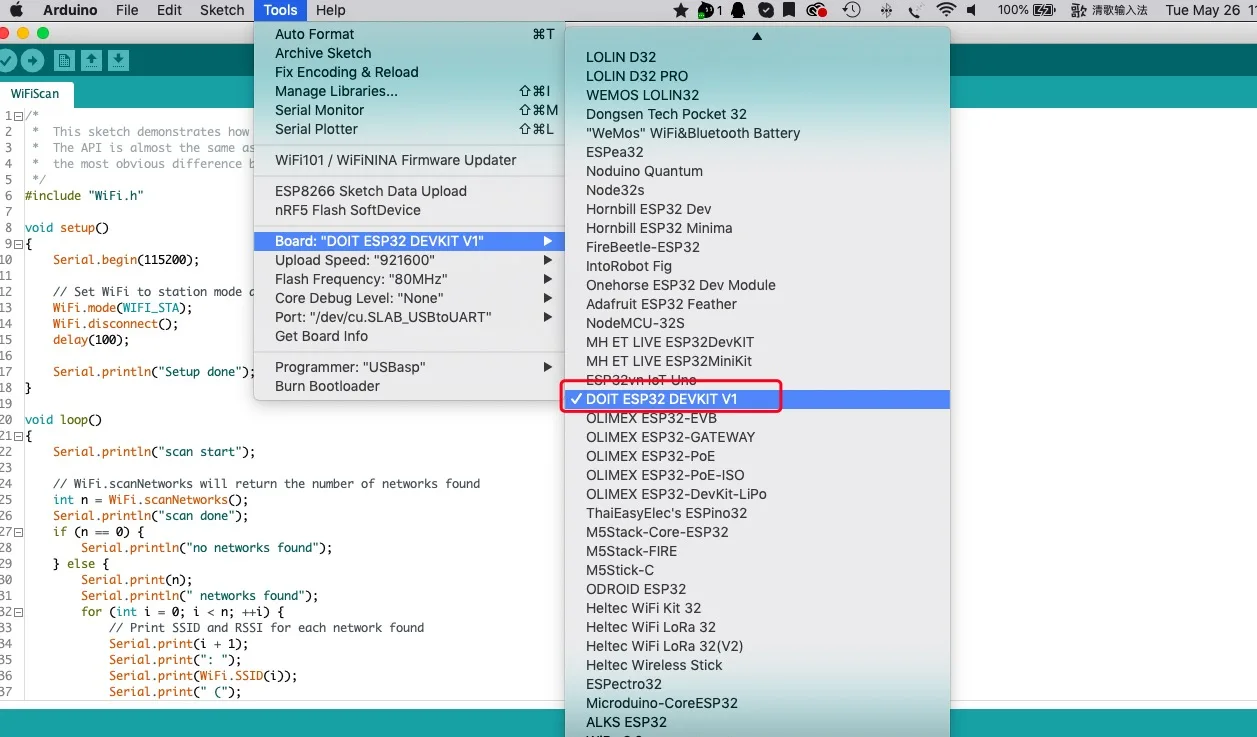This screenshot has width=1257, height=737.
Task: Click the Verify checkmark toolbar button
Action: [6, 61]
